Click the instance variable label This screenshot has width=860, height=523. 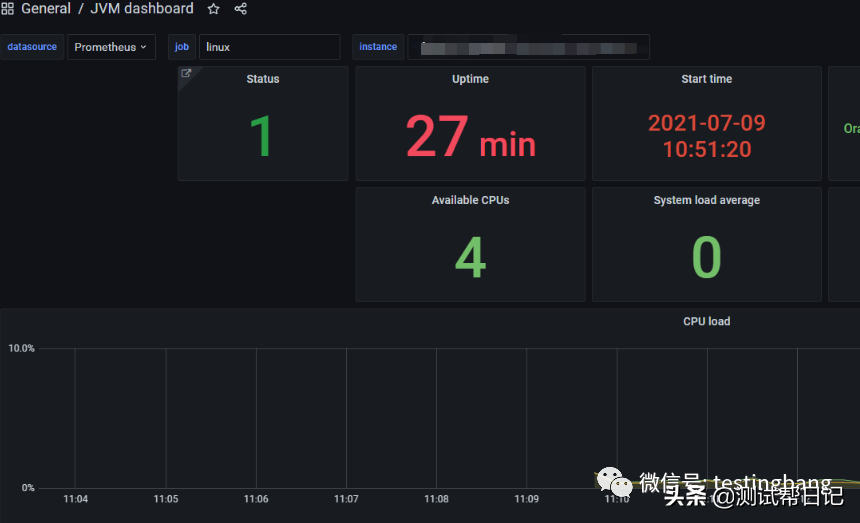point(378,47)
